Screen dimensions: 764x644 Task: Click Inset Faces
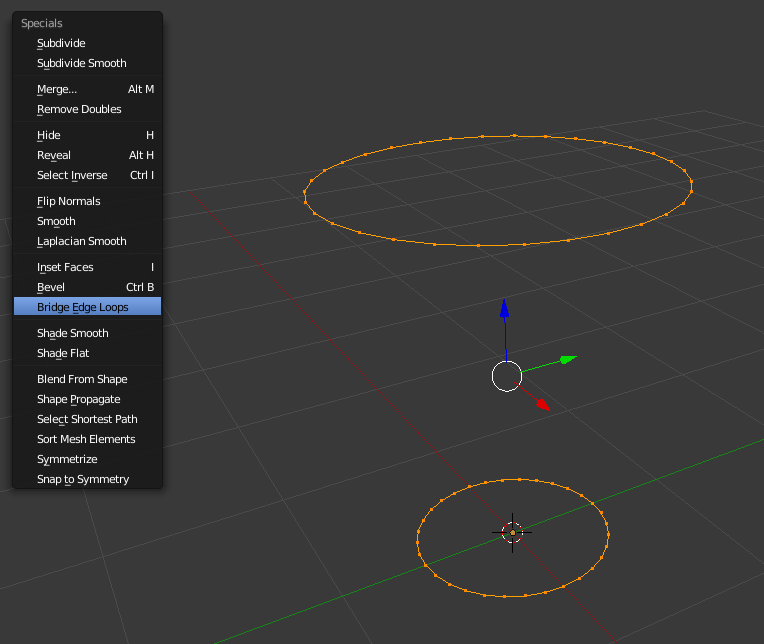click(87, 267)
